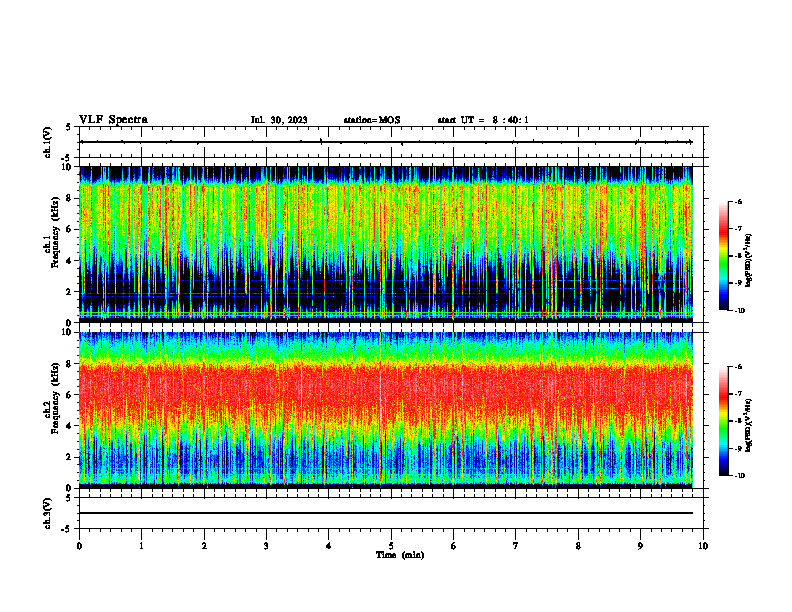Click the ch.2 spectrogram color scale bar
Viewport: 792px width, 612px height.
click(723, 421)
